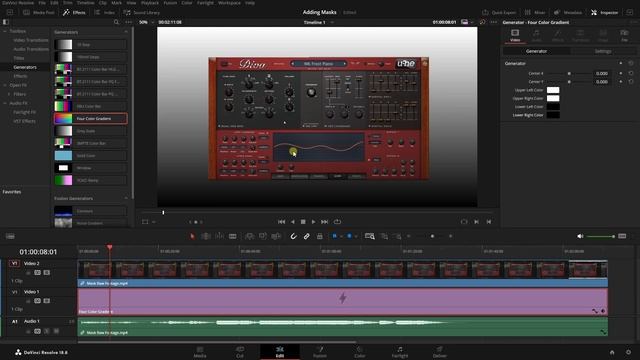Click the Play forward button
Image resolution: width=640 pixels, height=360 pixels.
coord(313,222)
